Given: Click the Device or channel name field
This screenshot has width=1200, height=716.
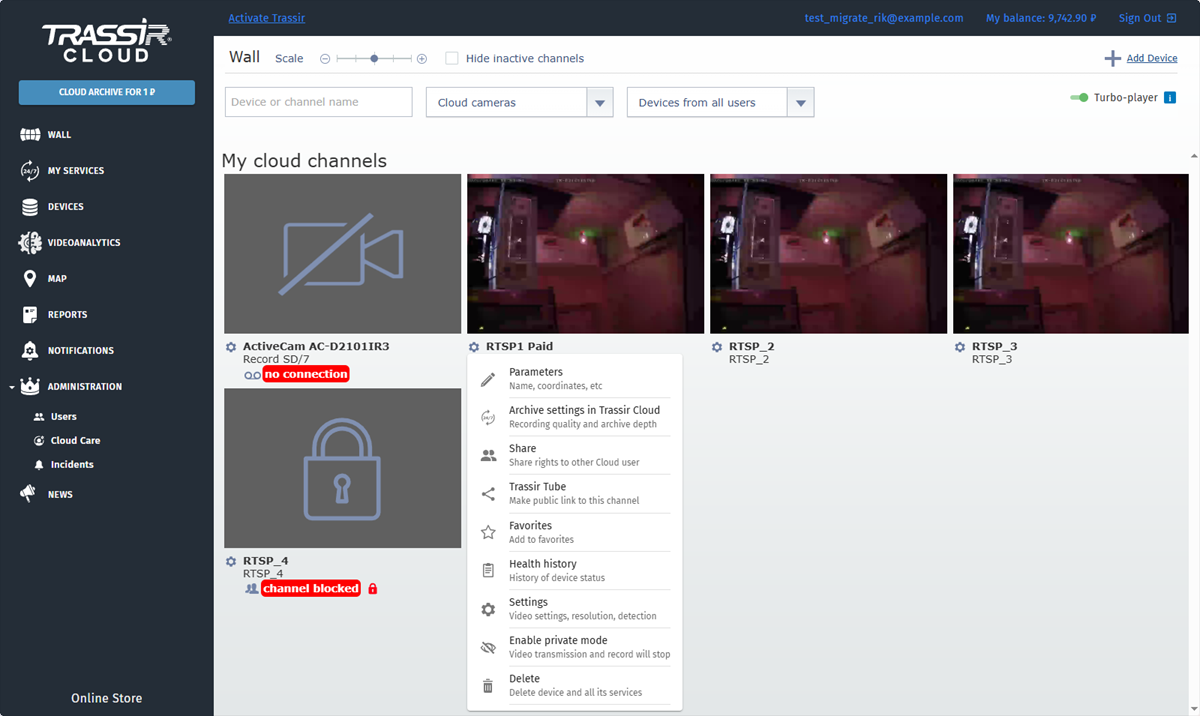Looking at the screenshot, I should (x=318, y=102).
